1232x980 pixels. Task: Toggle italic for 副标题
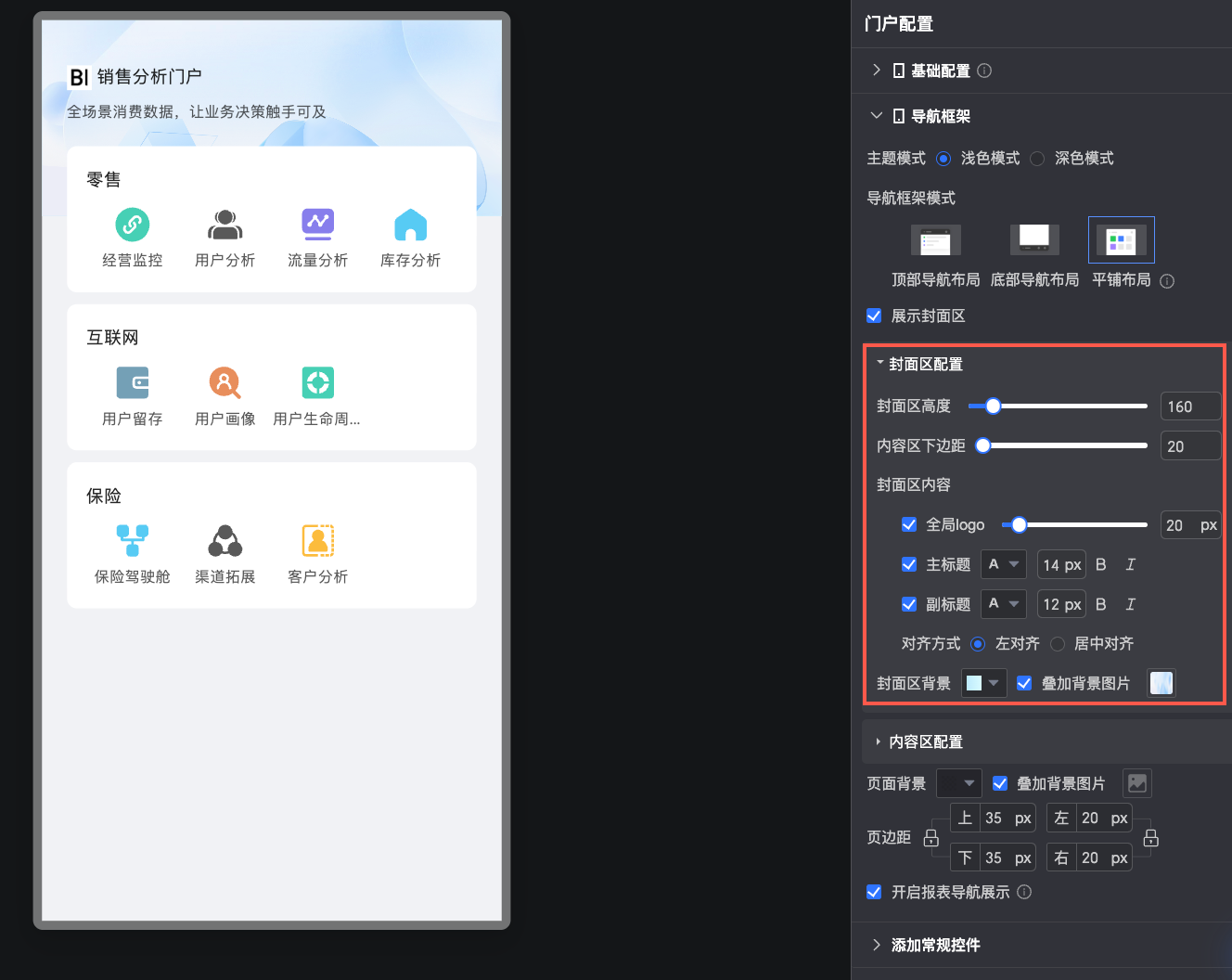click(x=1130, y=604)
